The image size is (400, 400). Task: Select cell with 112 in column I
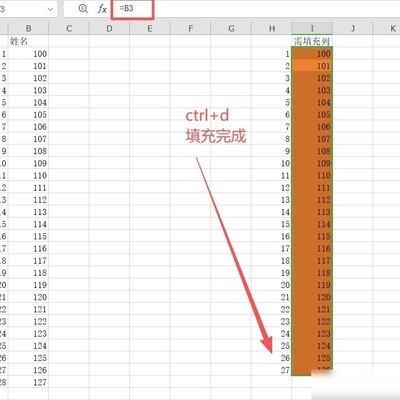tap(312, 200)
